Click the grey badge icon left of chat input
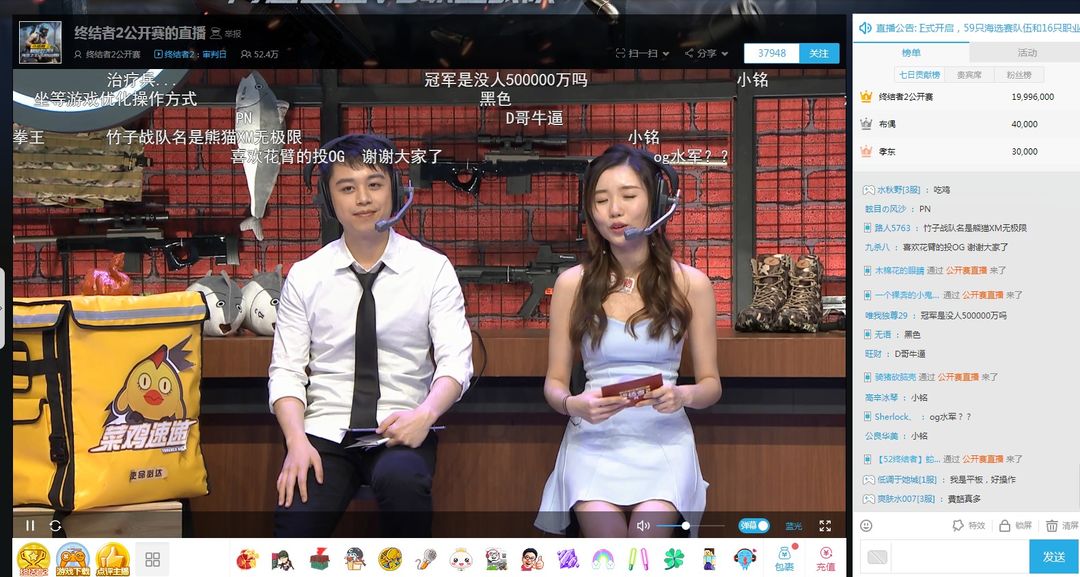Viewport: 1080px width, 577px height. [x=877, y=556]
